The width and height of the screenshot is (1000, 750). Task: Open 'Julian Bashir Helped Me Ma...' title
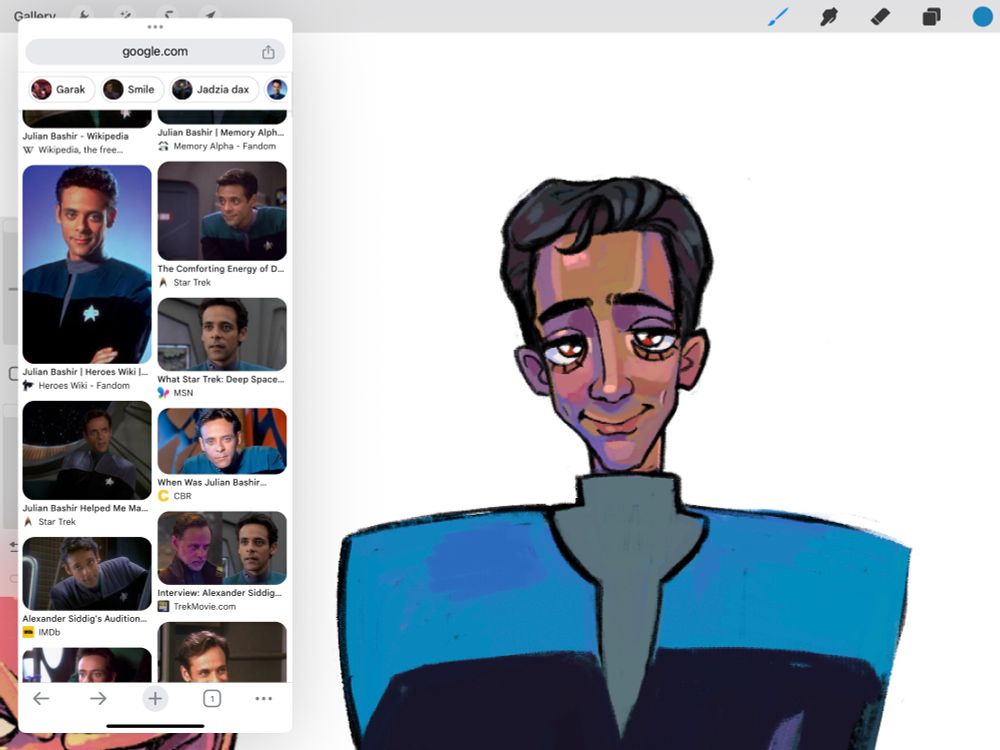pos(85,508)
